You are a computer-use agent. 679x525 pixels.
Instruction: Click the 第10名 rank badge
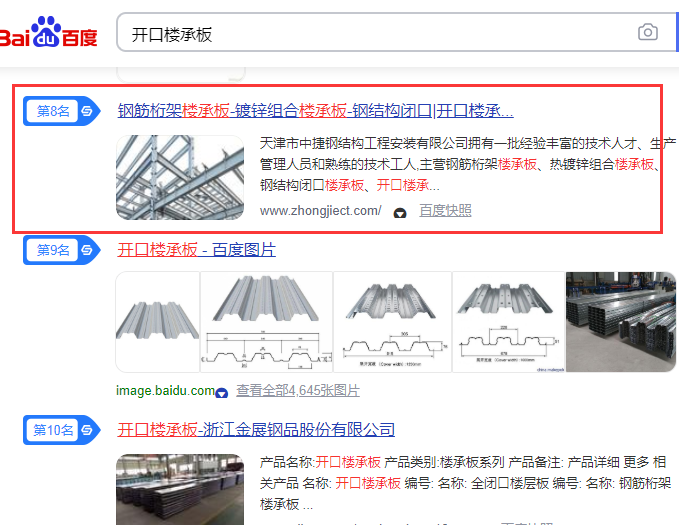(x=61, y=430)
